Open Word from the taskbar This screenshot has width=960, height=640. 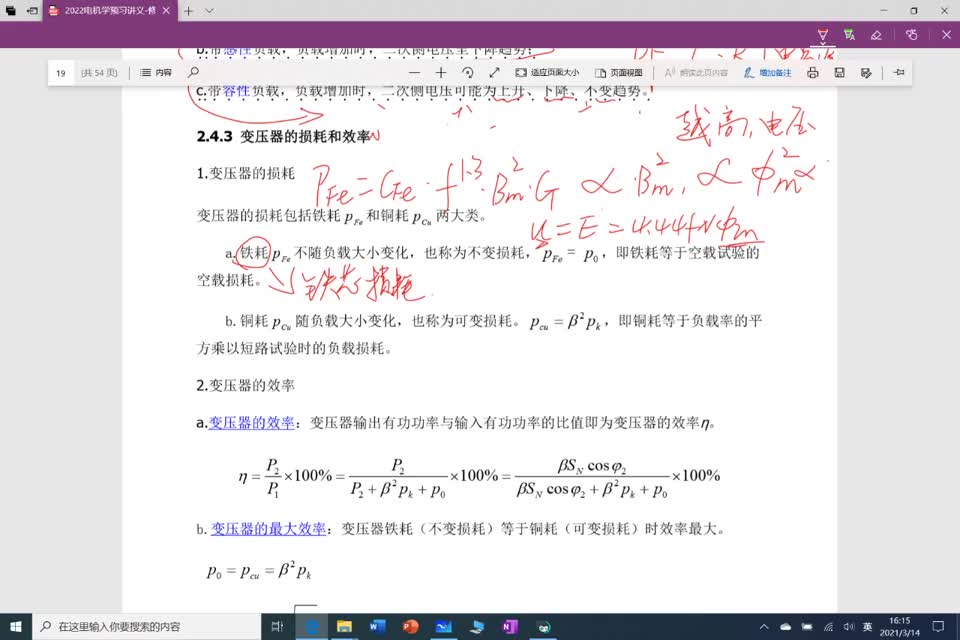(x=378, y=627)
